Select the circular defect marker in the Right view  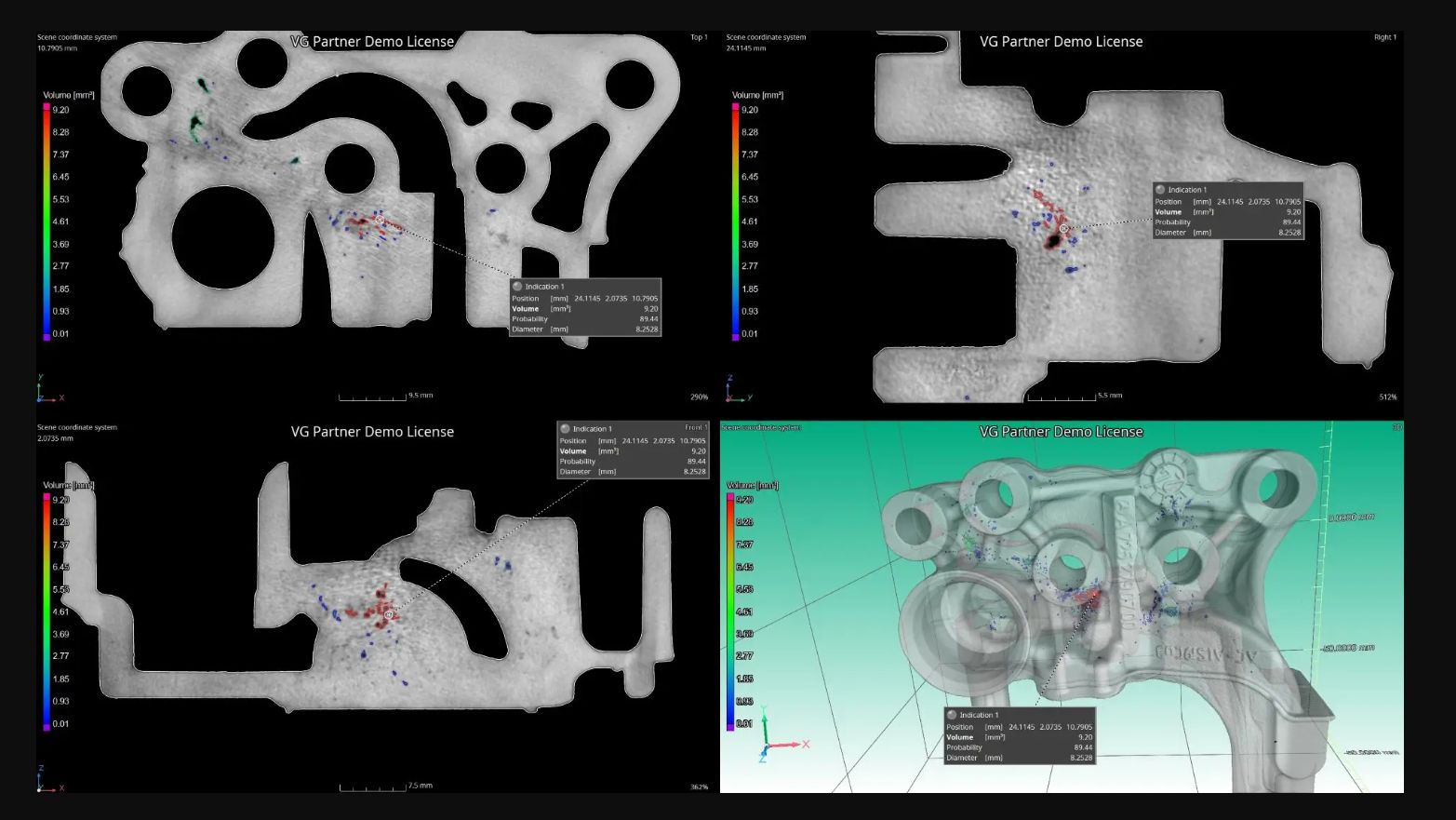(1063, 228)
